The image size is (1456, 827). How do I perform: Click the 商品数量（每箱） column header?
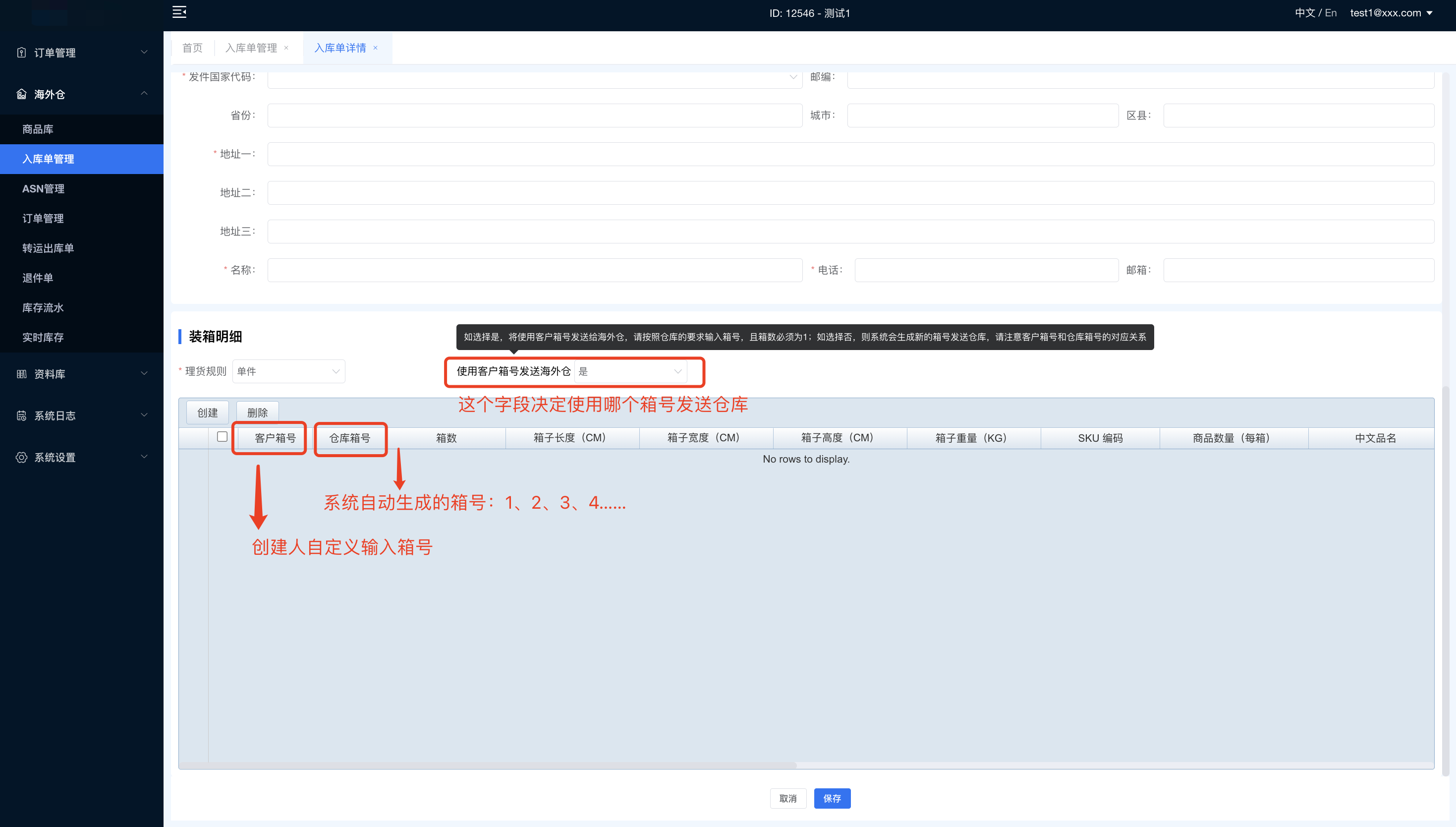1234,438
